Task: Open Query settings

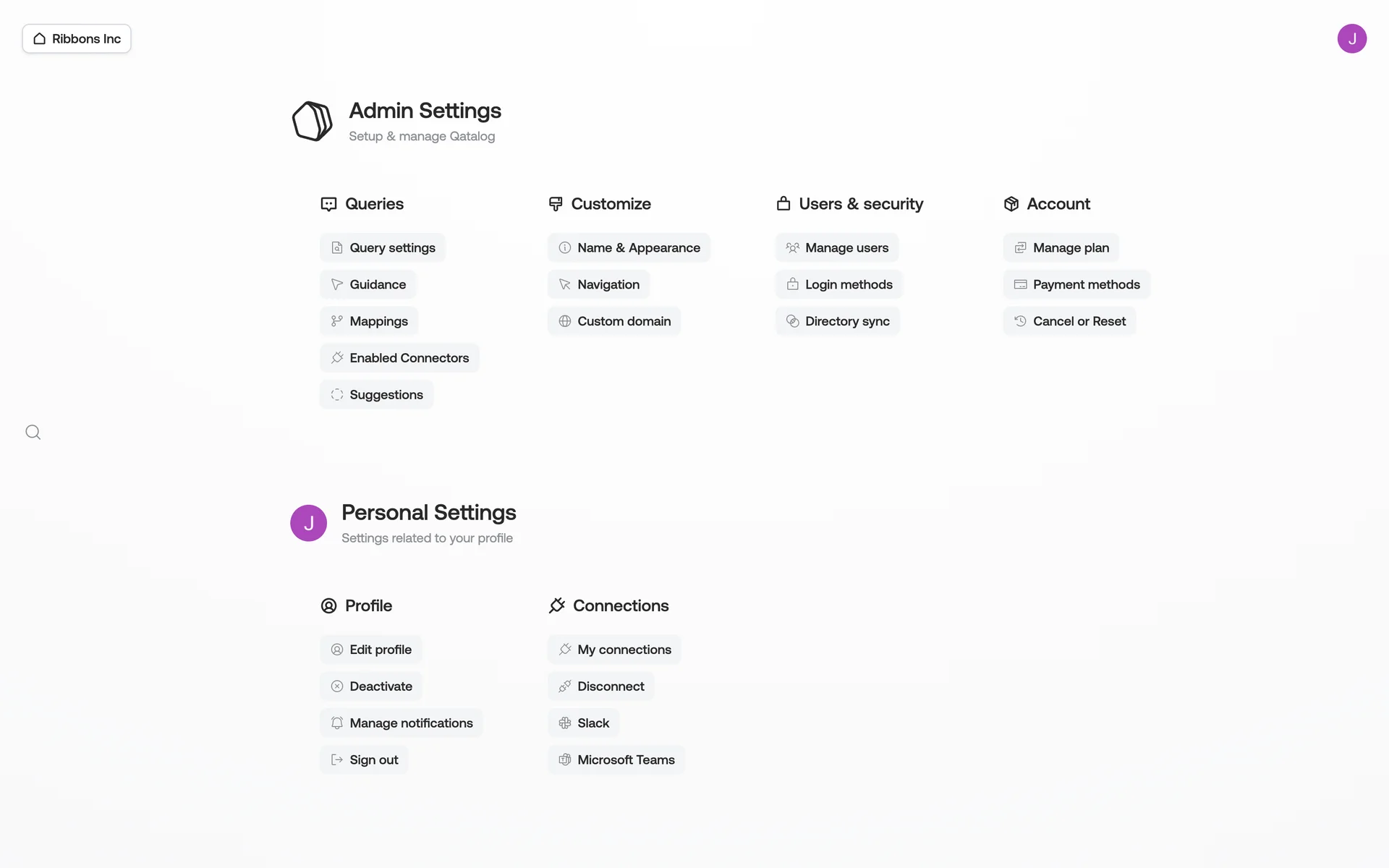Action: (x=383, y=248)
